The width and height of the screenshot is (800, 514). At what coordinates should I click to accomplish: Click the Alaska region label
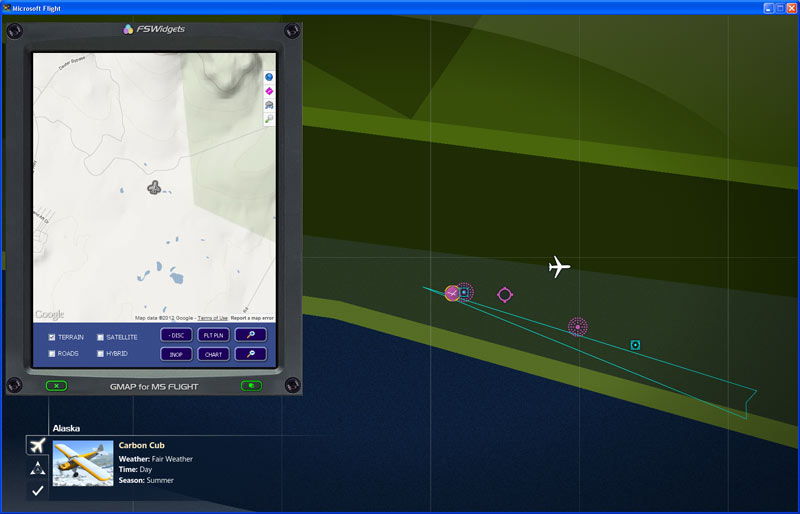pos(66,428)
